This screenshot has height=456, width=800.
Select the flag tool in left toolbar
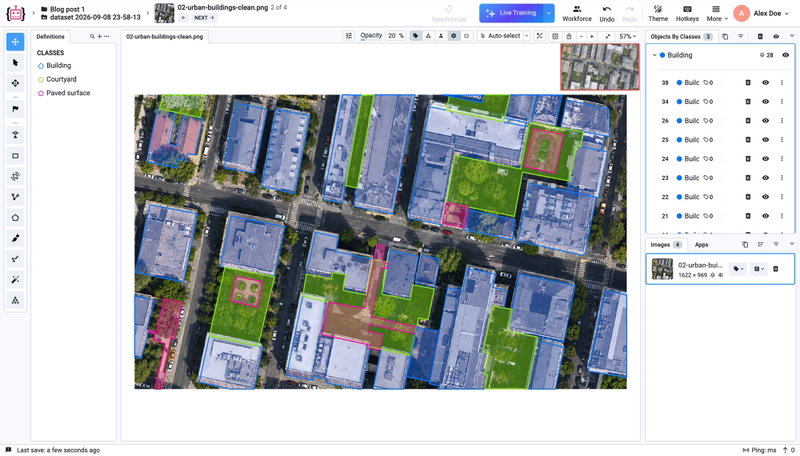[15, 109]
